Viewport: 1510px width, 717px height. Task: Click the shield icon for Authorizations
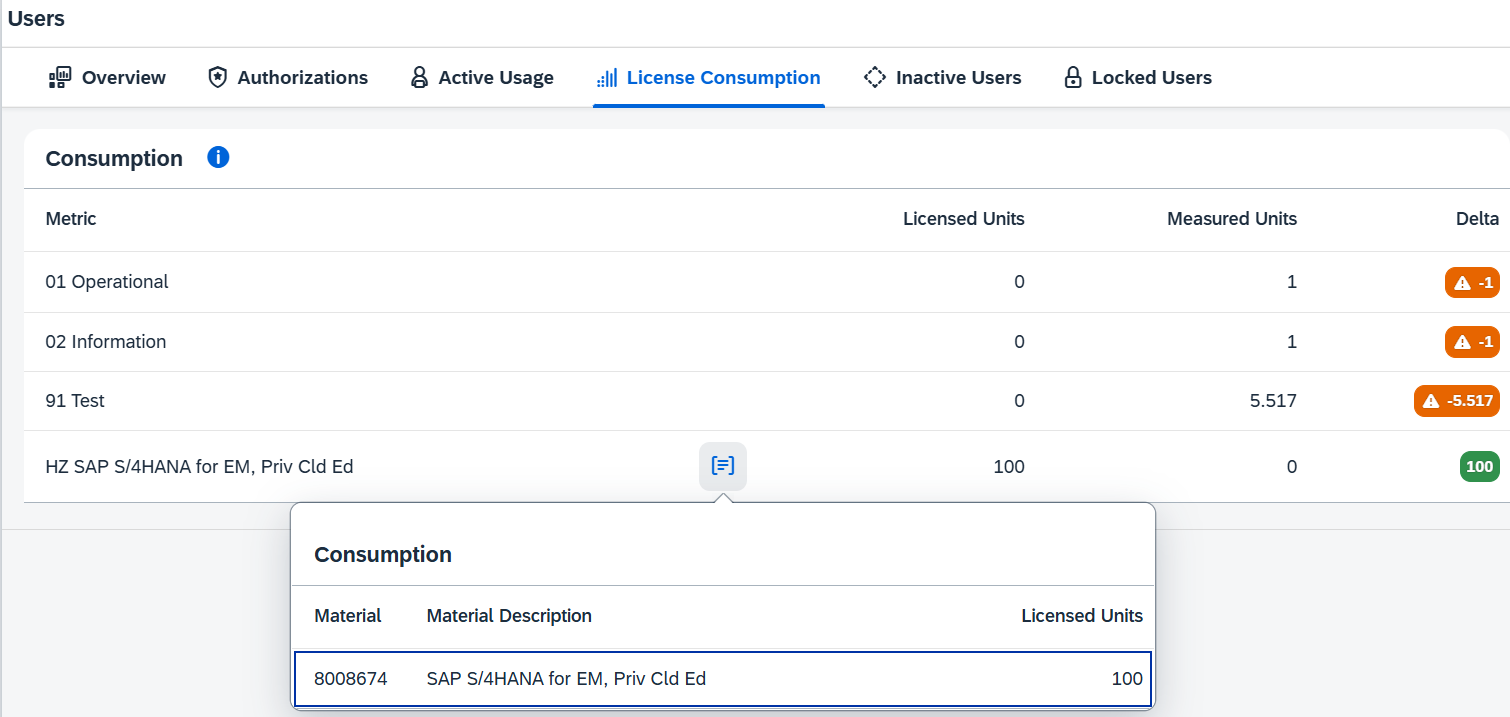pyautogui.click(x=217, y=78)
